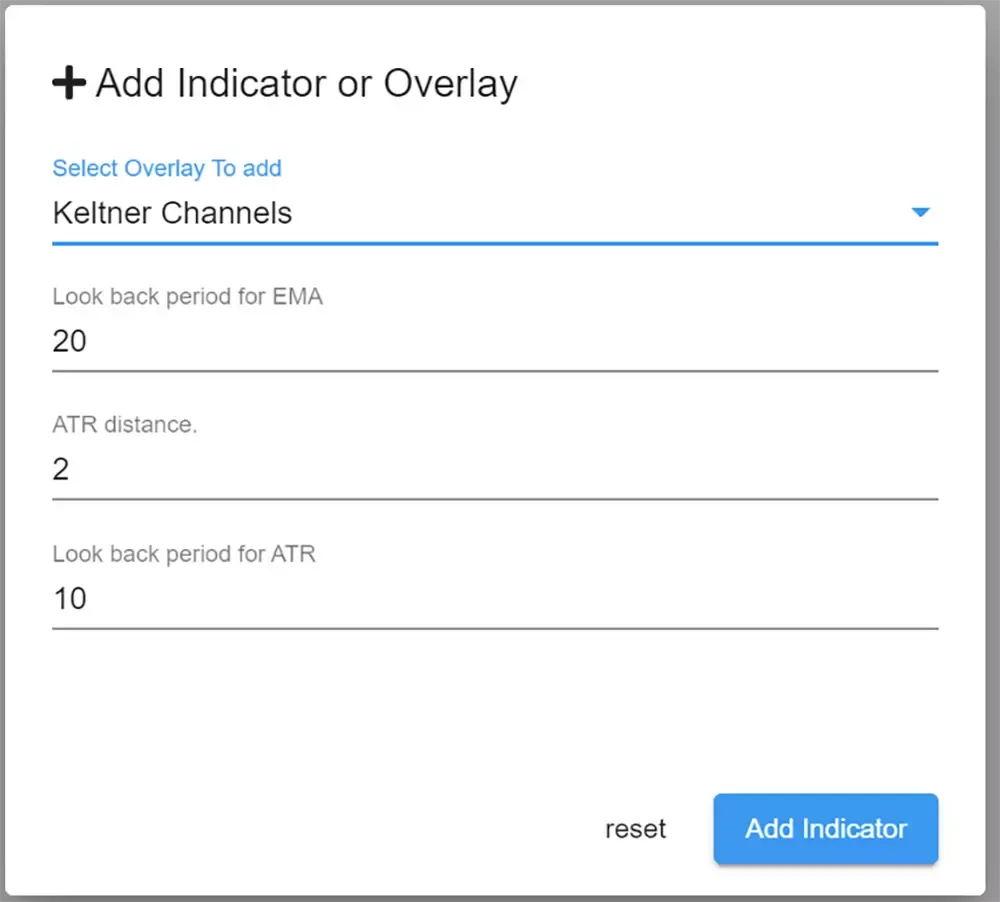
Task: Click the 'ATR distance.' label
Action: [x=125, y=425]
